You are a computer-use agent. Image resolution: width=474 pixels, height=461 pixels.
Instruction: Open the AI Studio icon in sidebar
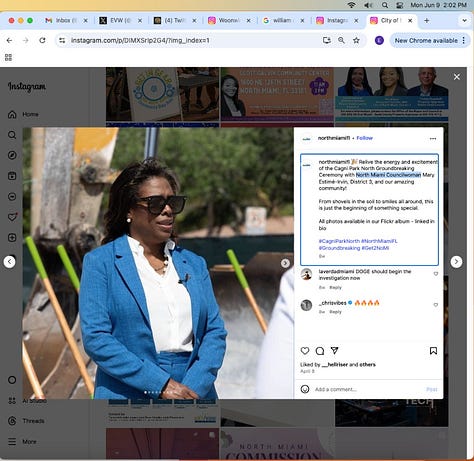pos(12,400)
